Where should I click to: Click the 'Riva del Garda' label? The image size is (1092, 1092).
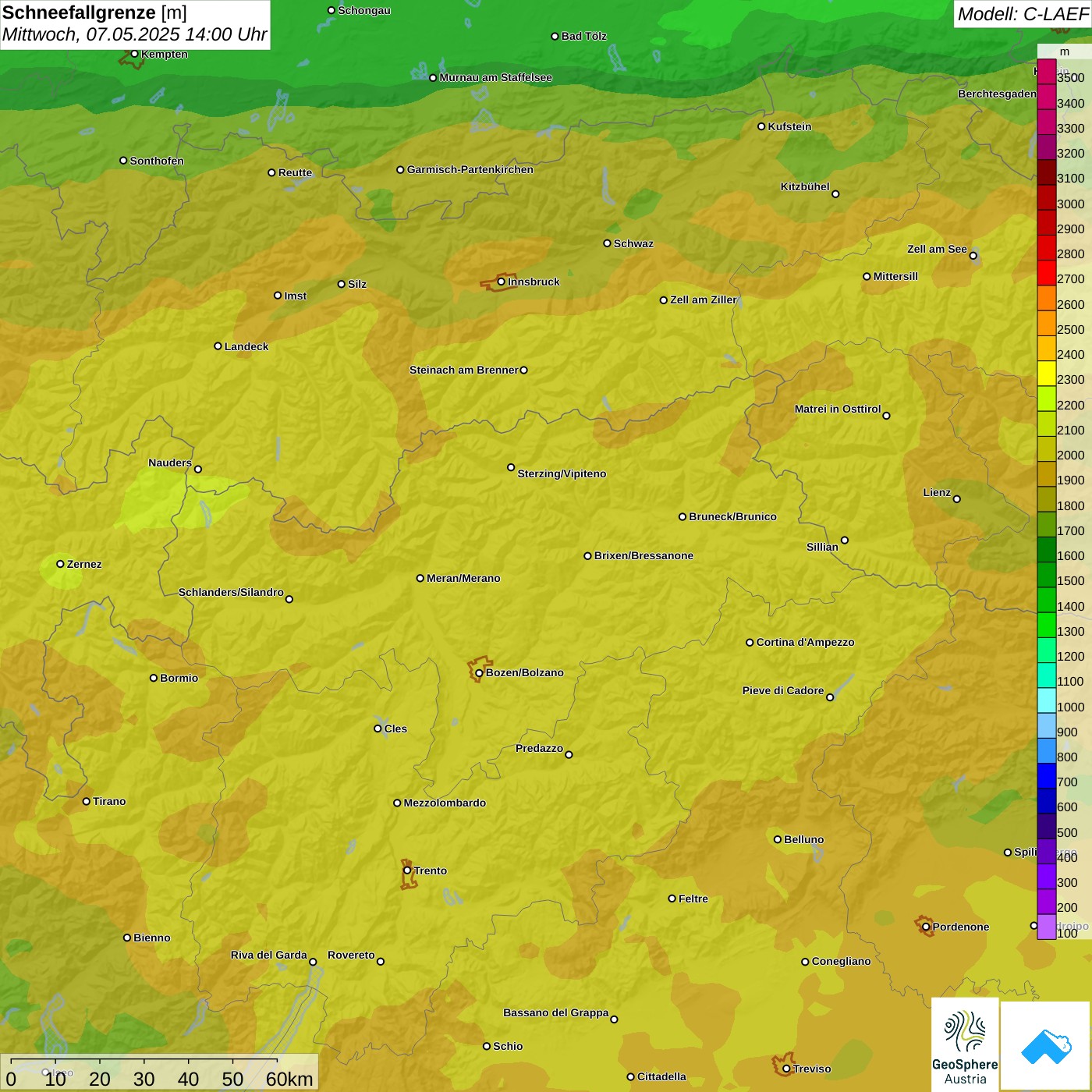coord(269,955)
